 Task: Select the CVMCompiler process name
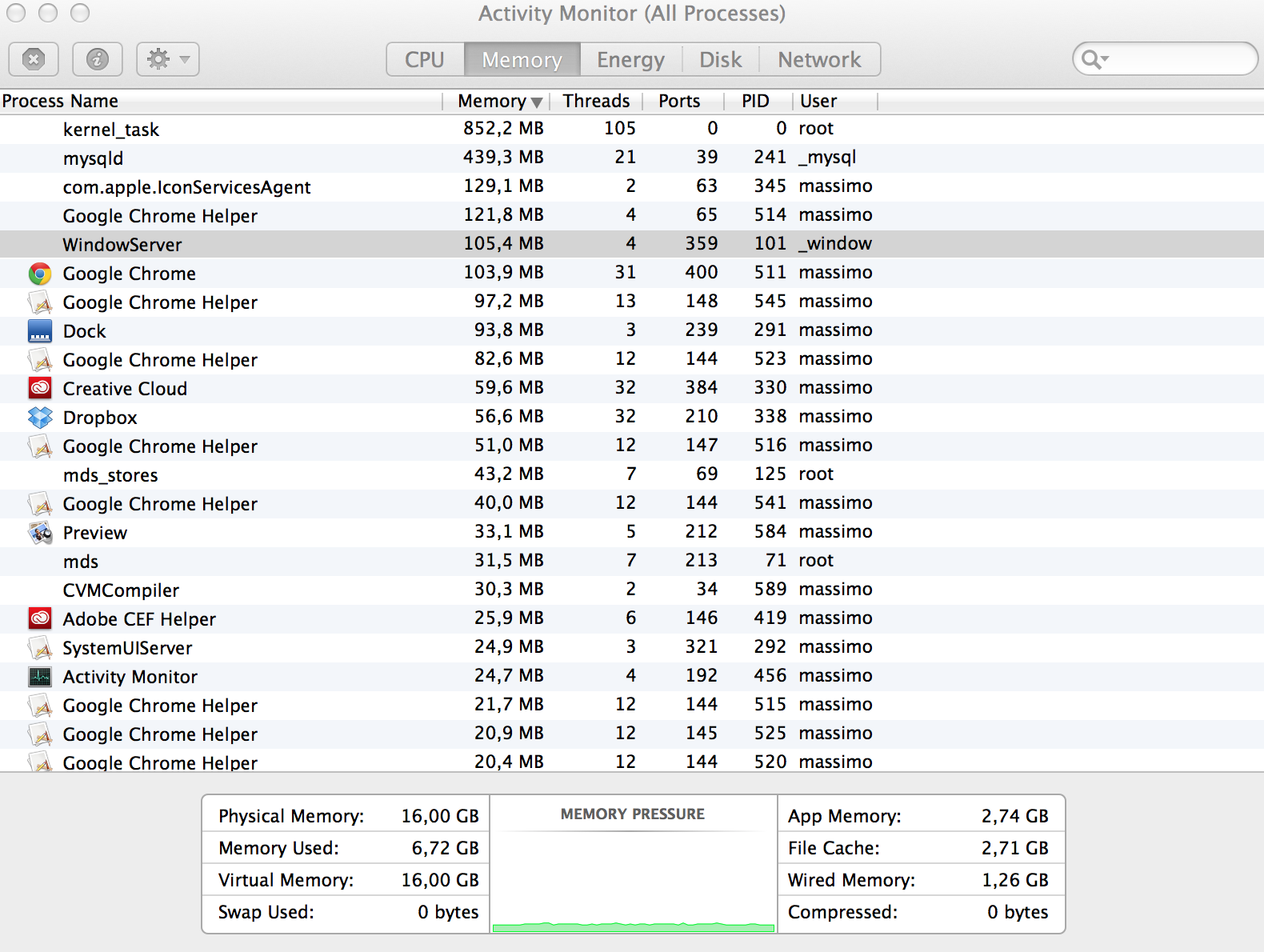click(x=121, y=590)
